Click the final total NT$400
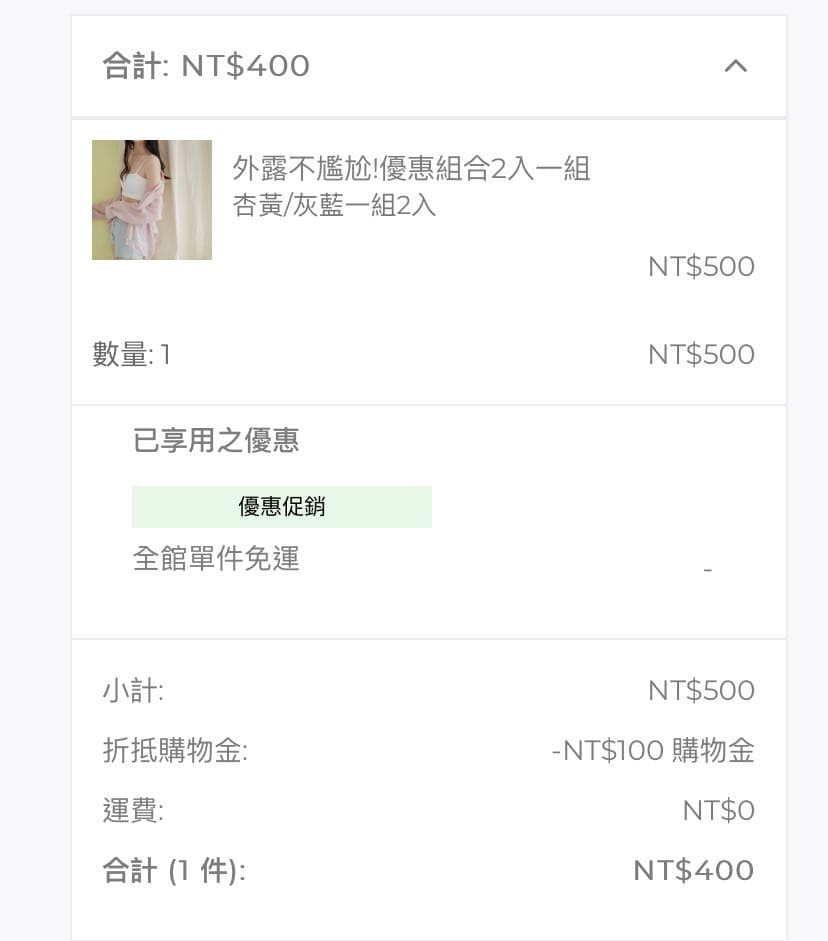The image size is (828, 941). tap(694, 870)
